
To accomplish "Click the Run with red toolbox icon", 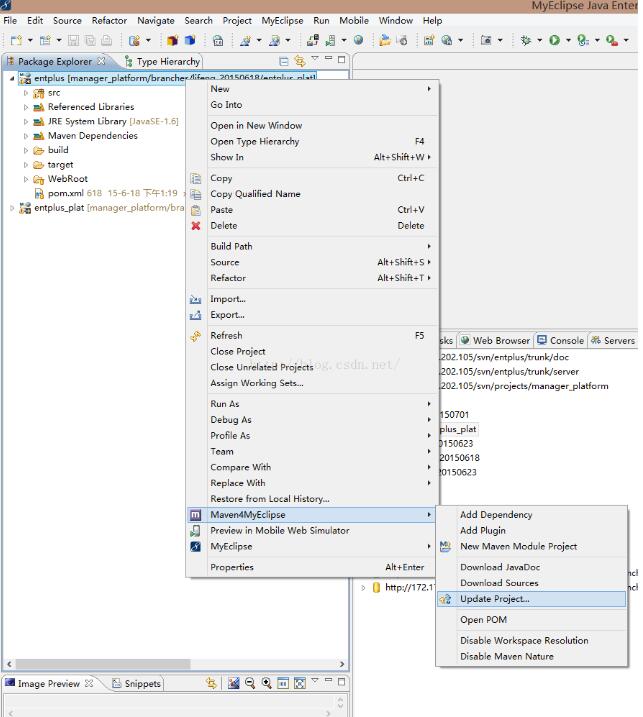I will click(611, 40).
